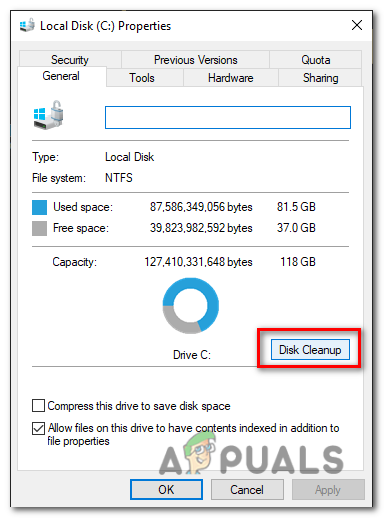This screenshot has height=518, width=384.
Task: Click the Windows drive icon beside name field
Action: click(49, 115)
